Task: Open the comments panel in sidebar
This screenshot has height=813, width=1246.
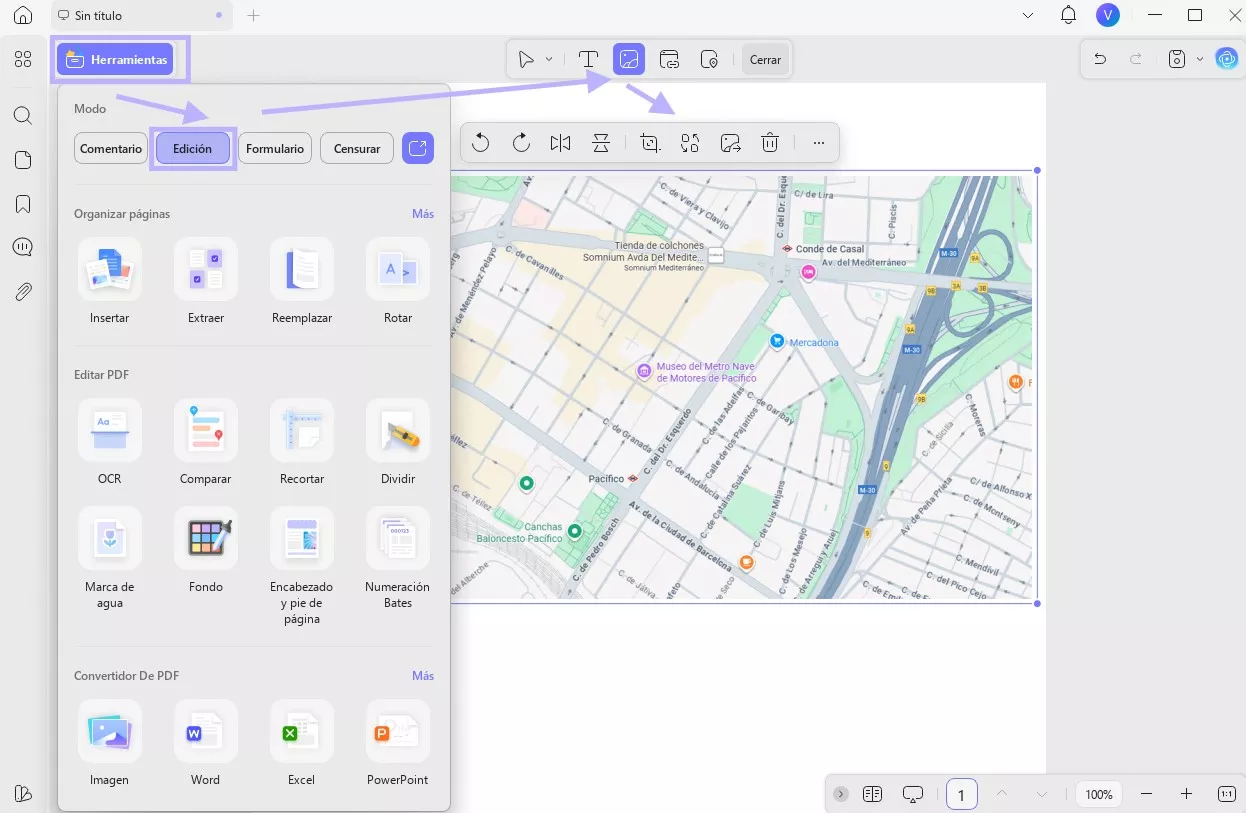Action: [x=23, y=248]
